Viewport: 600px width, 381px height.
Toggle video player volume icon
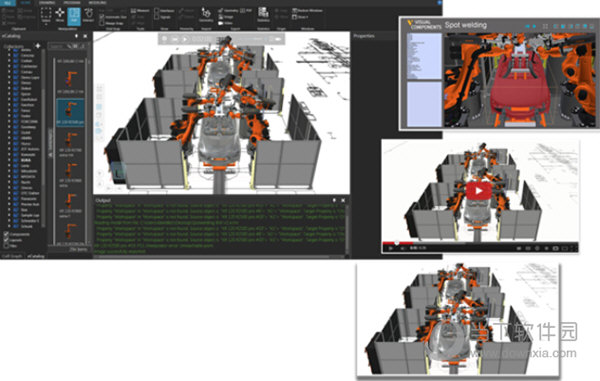[x=403, y=248]
